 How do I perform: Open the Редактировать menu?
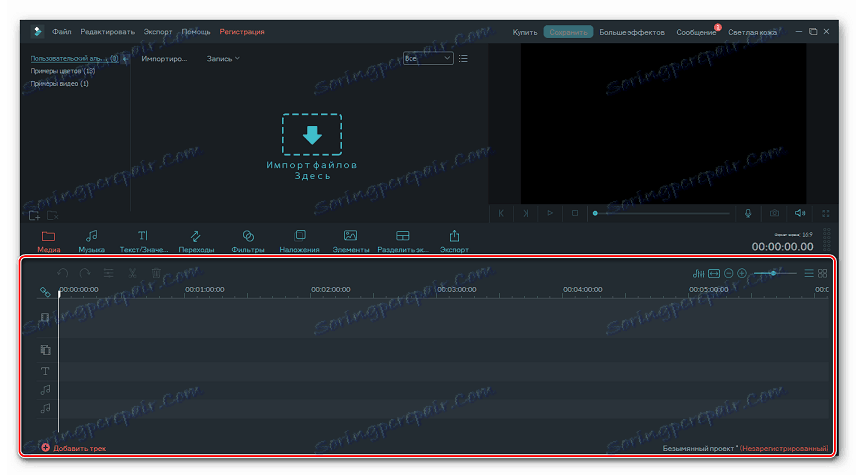[x=107, y=32]
